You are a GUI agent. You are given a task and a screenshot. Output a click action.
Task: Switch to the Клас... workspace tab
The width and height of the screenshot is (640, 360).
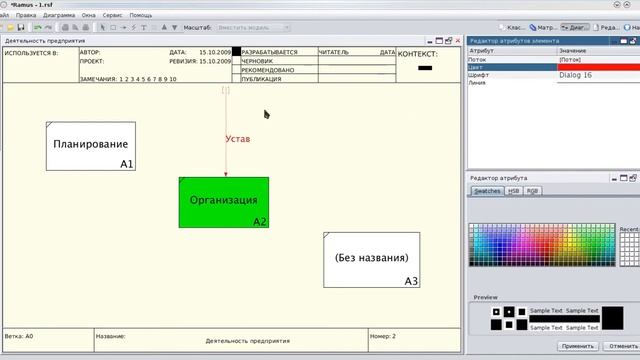512,27
